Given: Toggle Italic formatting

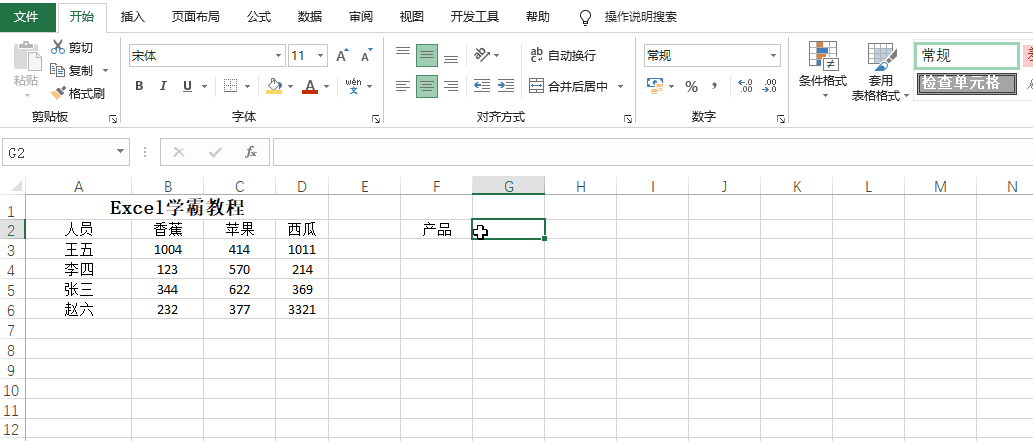Looking at the screenshot, I should click(163, 86).
